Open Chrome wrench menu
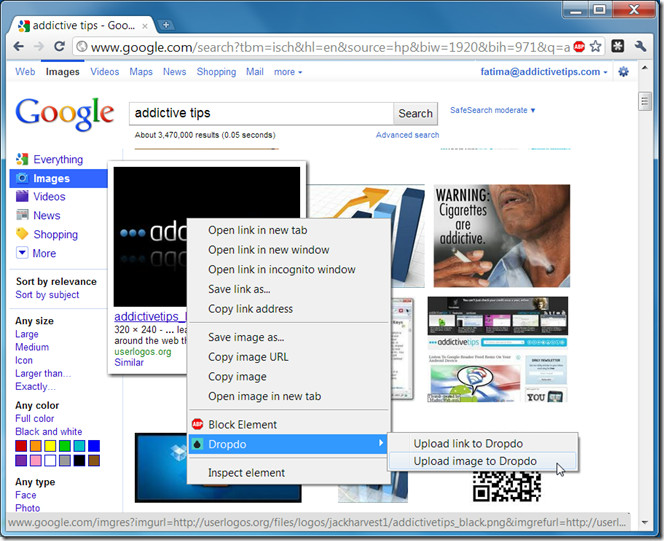The width and height of the screenshot is (664, 541). 640,46
